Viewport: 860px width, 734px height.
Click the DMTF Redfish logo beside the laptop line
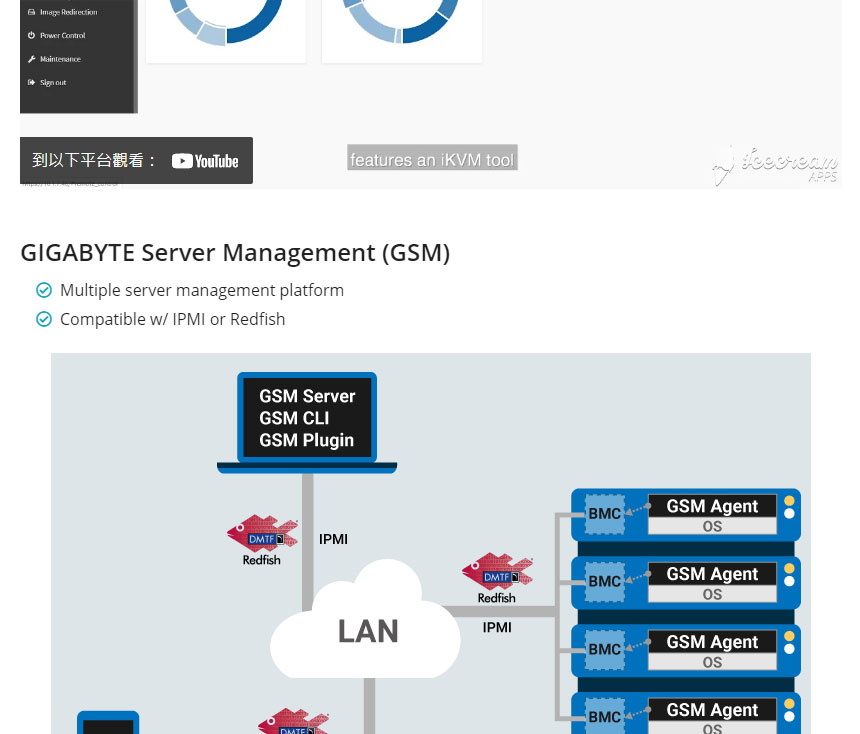262,540
